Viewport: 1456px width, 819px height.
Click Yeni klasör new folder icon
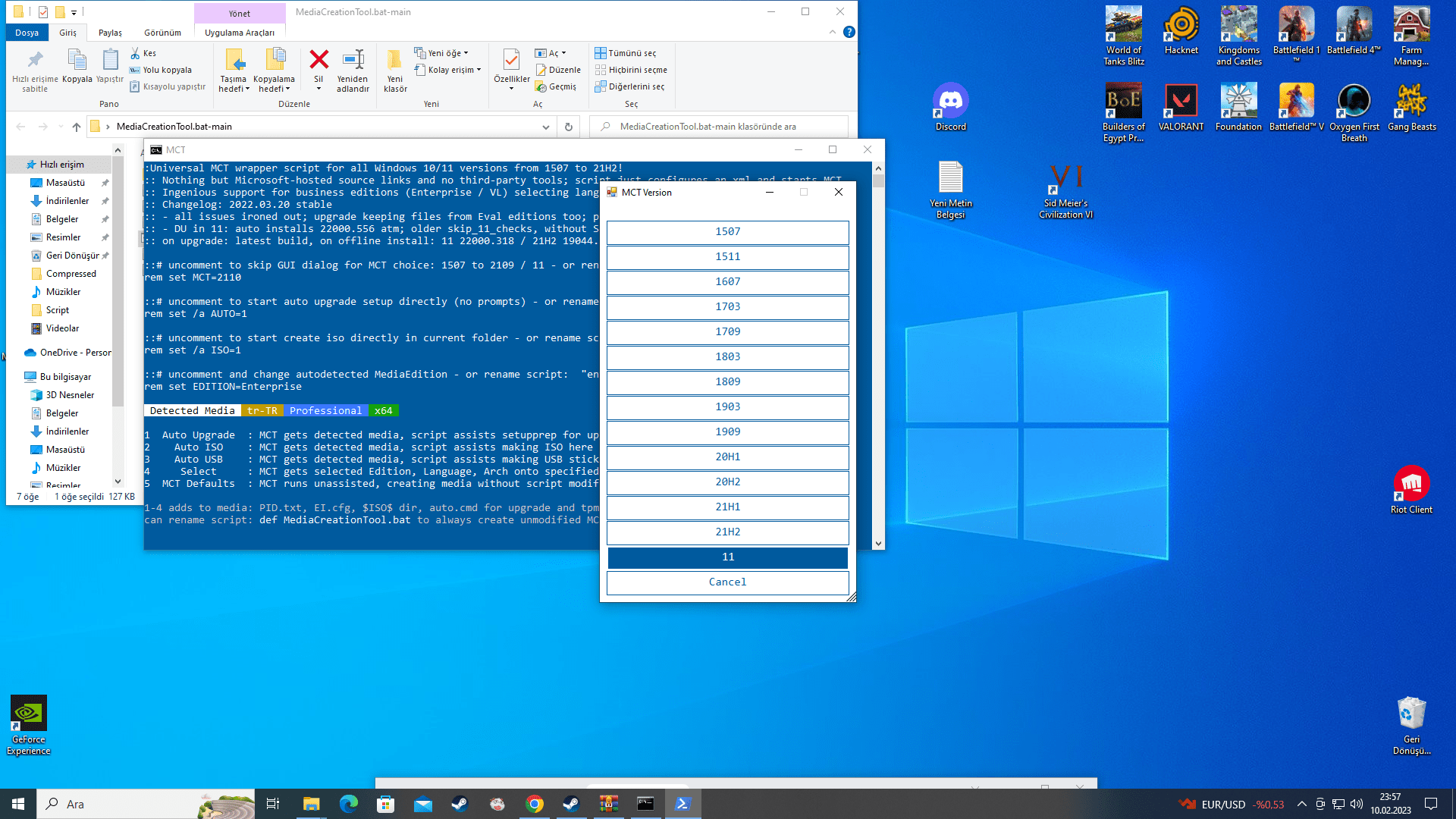coord(395,71)
